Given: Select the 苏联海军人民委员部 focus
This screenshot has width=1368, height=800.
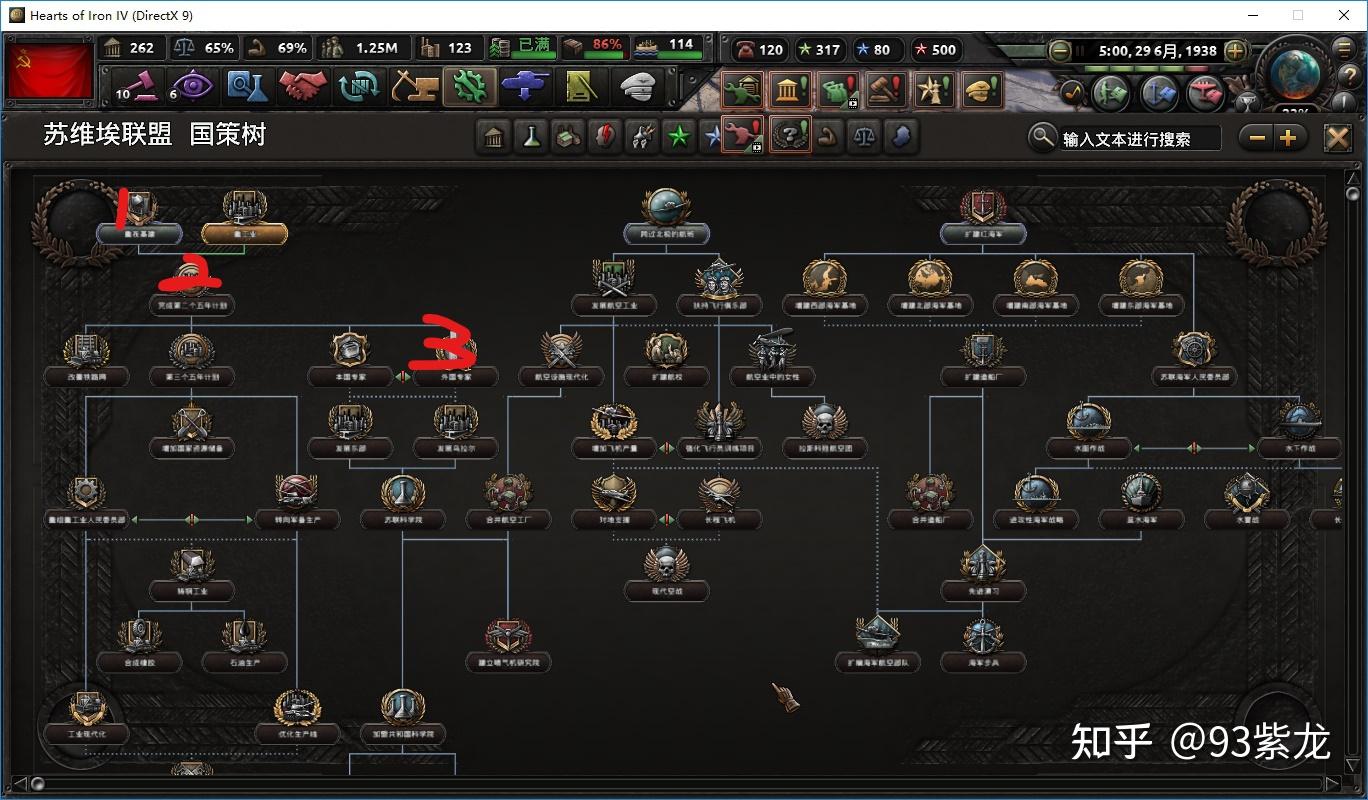Looking at the screenshot, I should [1193, 360].
